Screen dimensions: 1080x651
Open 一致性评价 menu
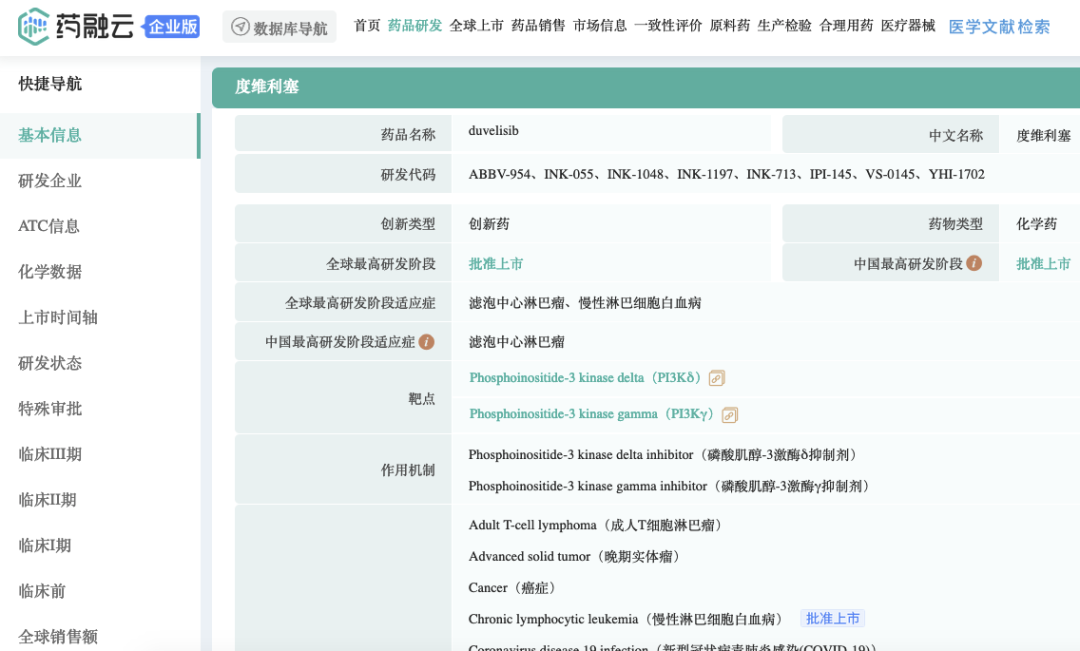coord(668,25)
